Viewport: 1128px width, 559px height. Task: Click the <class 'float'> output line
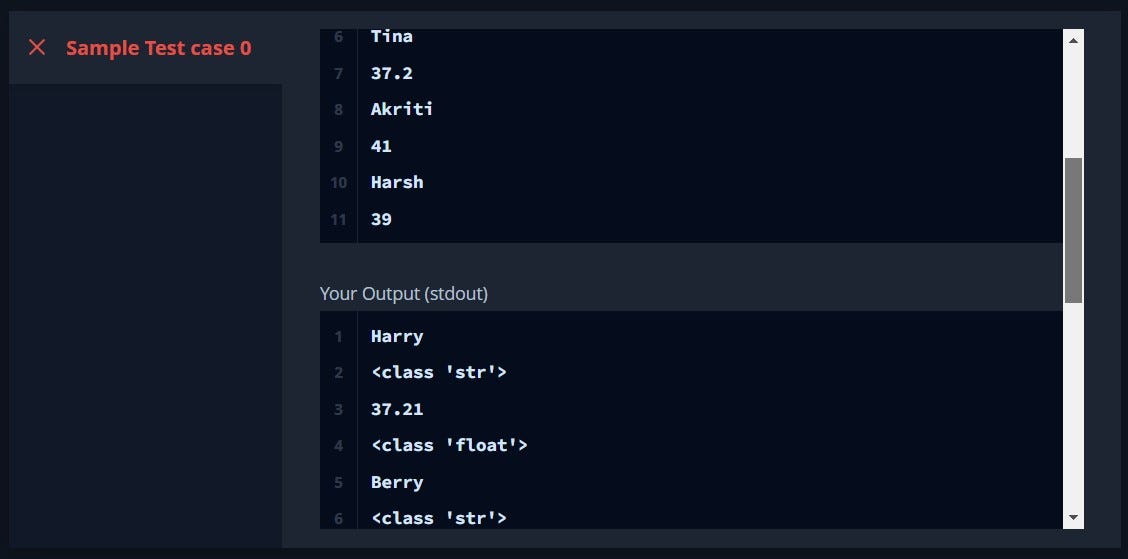click(449, 445)
